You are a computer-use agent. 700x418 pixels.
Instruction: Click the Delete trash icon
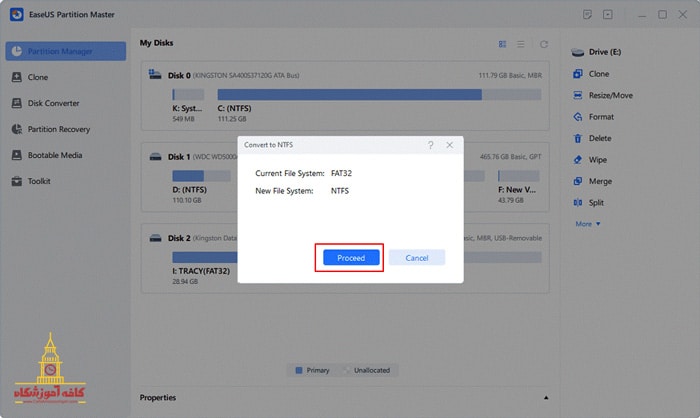tap(578, 138)
